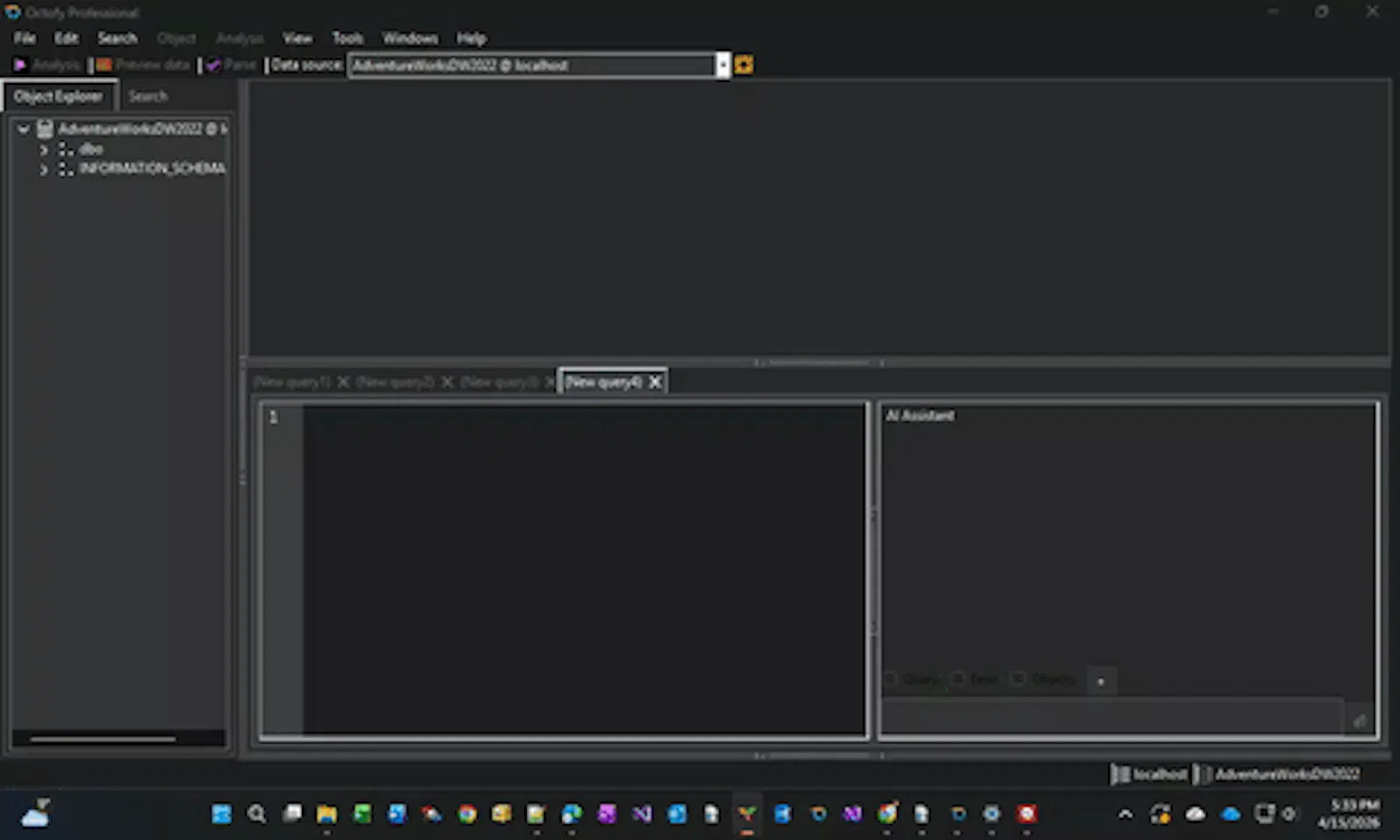Open the Search menu
The width and height of the screenshot is (1400, 840).
coord(117,38)
